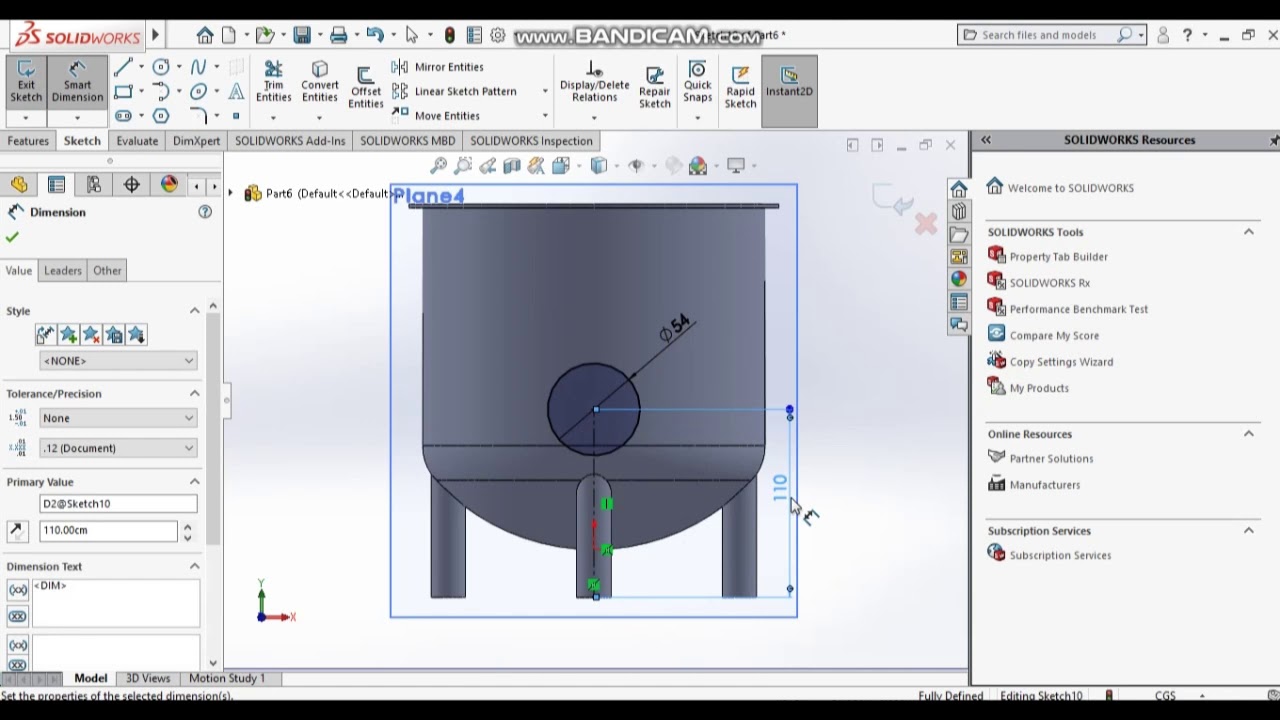Toggle Quick Snaps
The width and height of the screenshot is (1280, 720).
coord(697,82)
